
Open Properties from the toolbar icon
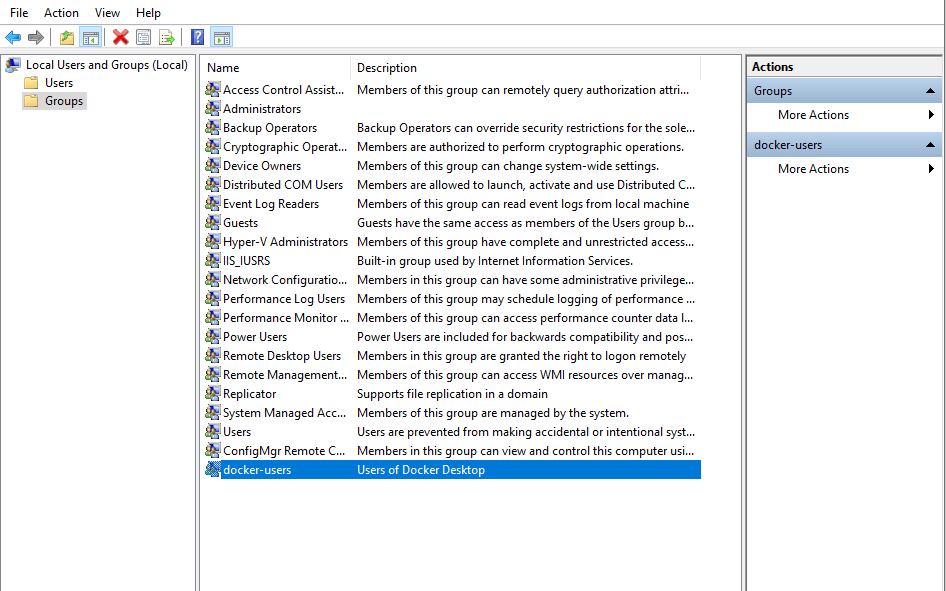point(143,38)
